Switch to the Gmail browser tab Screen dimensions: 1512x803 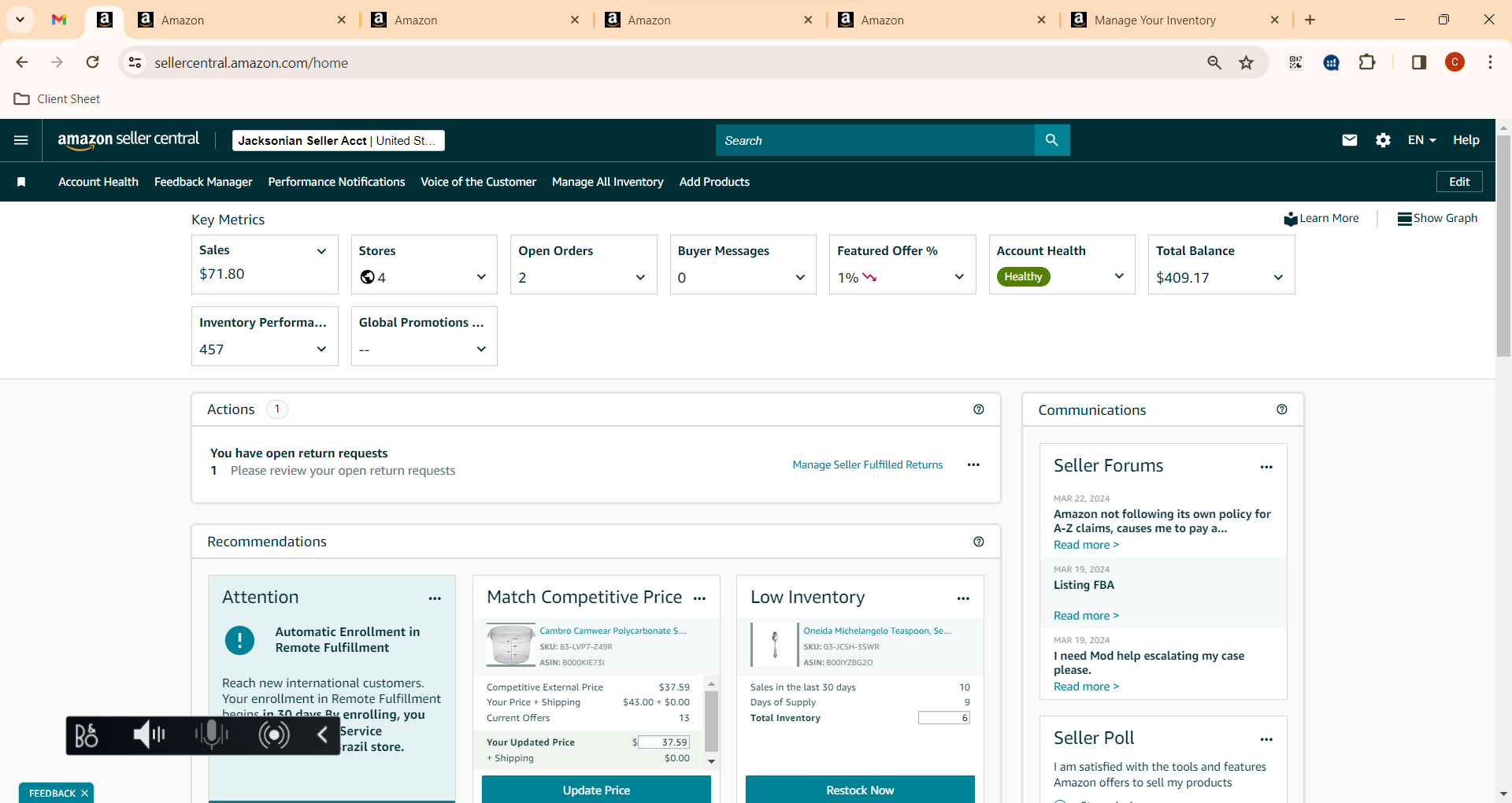[x=59, y=20]
